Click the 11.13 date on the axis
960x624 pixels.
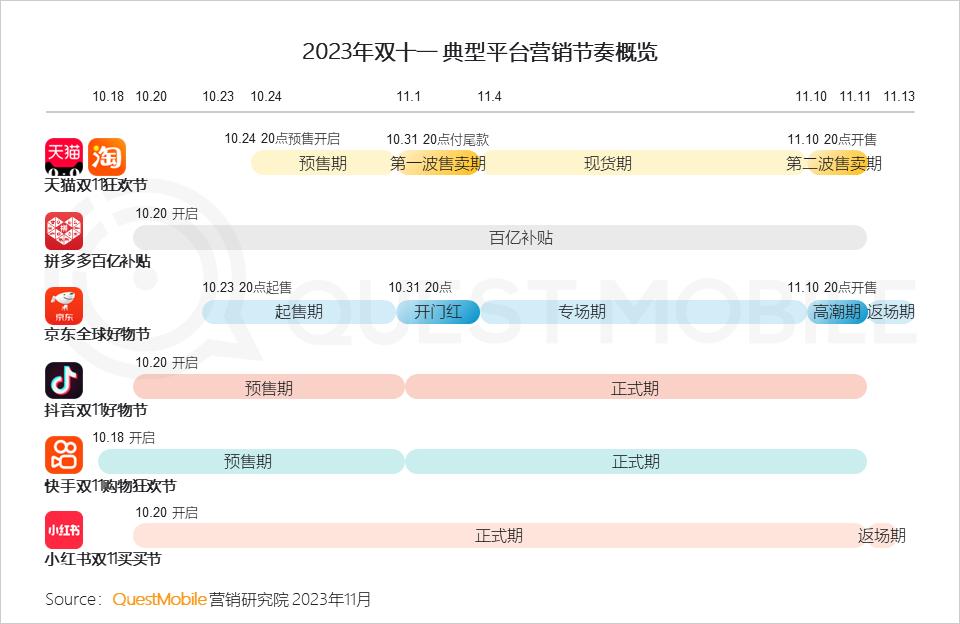(899, 96)
